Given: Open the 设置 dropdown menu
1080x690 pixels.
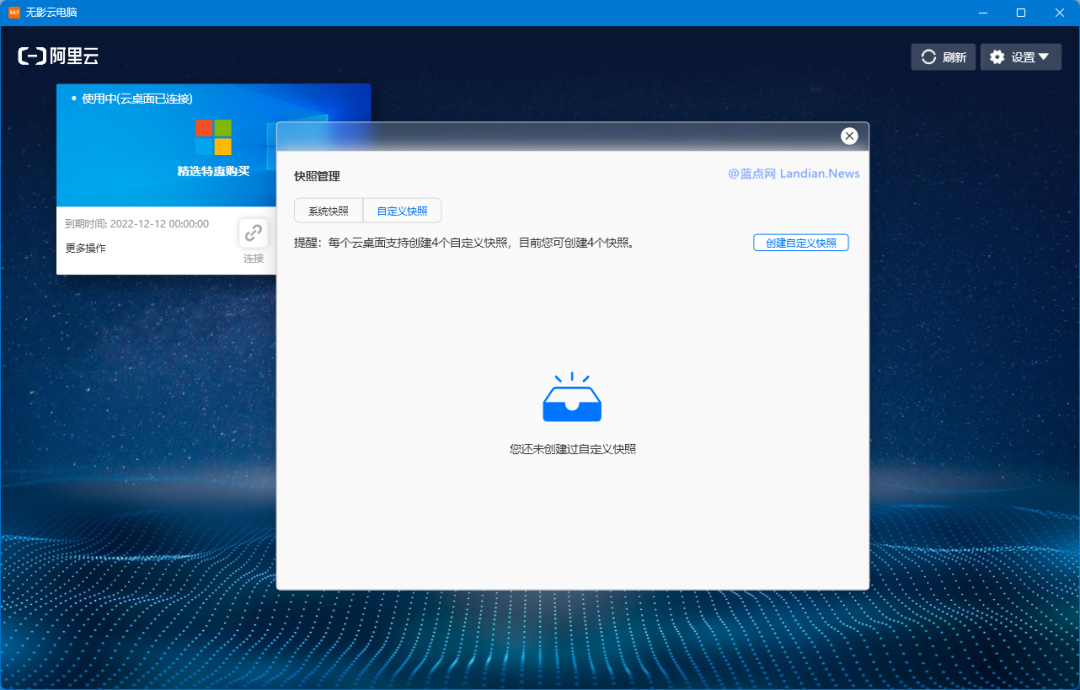Looking at the screenshot, I should point(1021,57).
